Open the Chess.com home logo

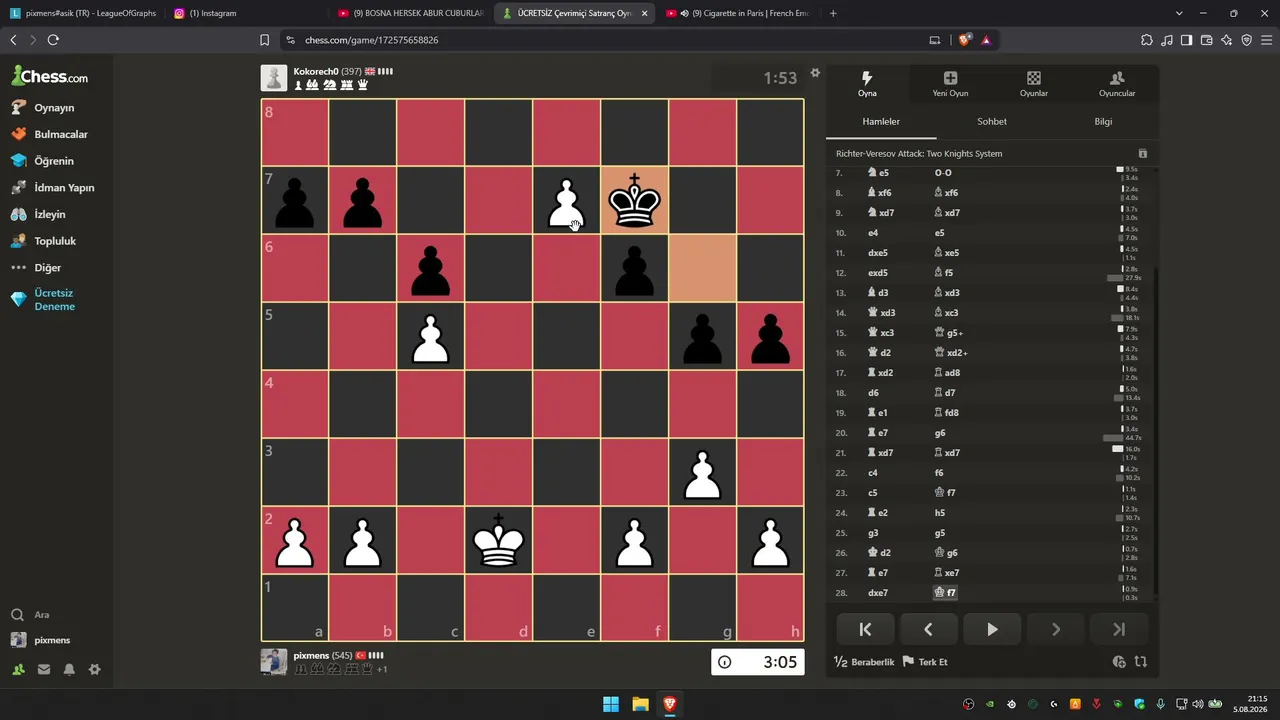(49, 76)
